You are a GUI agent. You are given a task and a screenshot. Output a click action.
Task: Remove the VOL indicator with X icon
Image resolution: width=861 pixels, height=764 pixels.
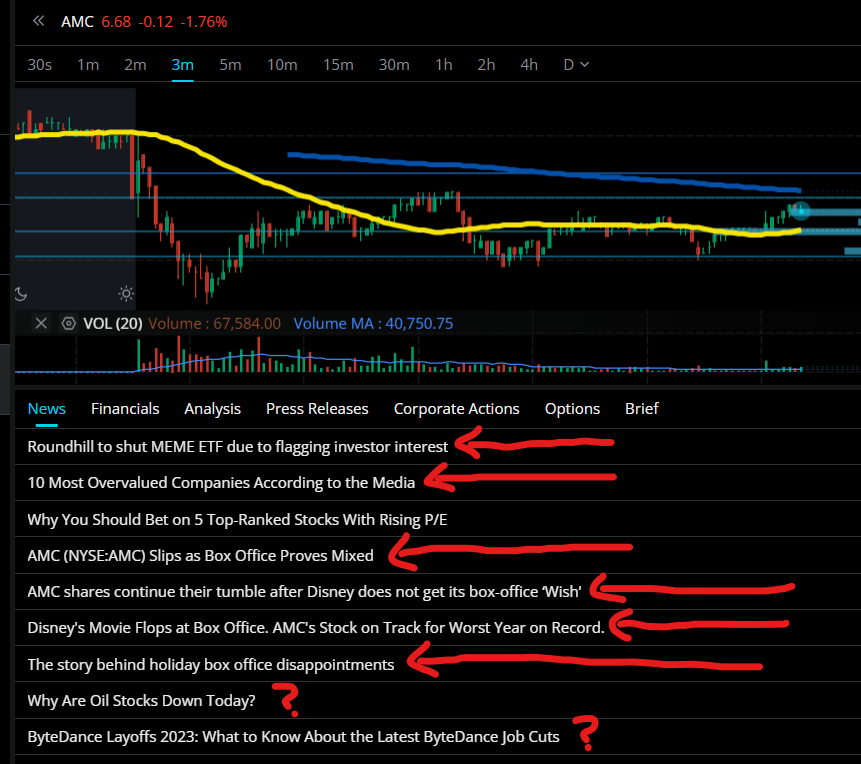click(41, 323)
